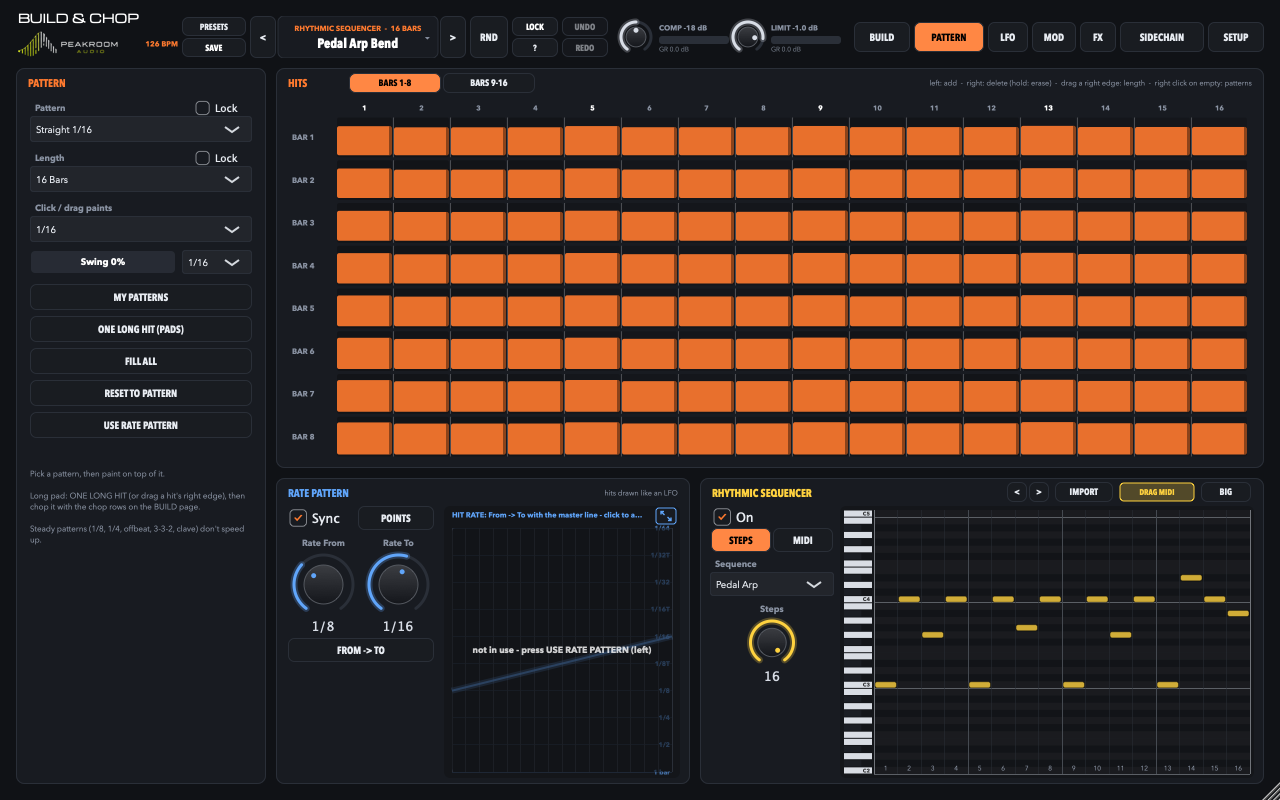Switch to the LFO tab
The image size is (1280, 800).
1007,37
